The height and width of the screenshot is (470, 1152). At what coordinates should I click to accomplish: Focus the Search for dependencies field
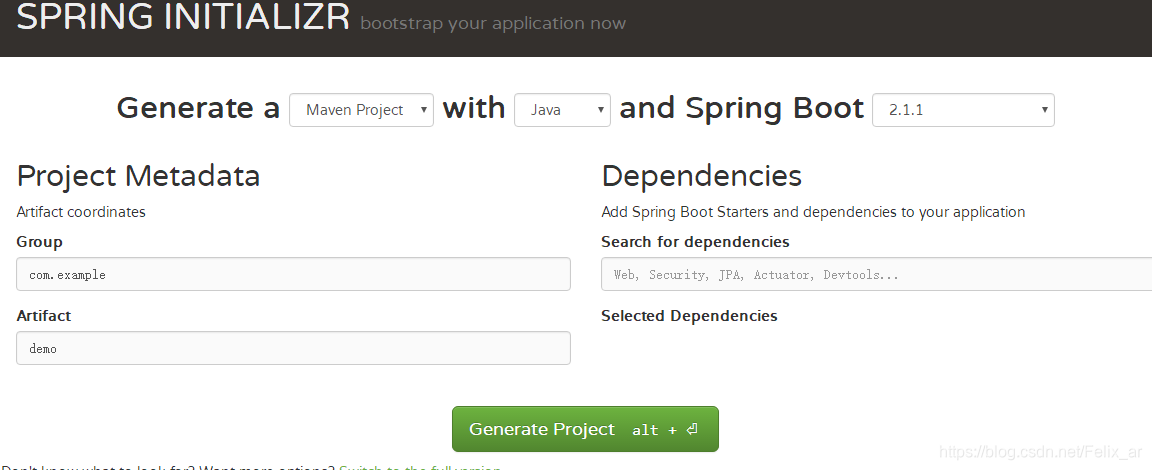pyautogui.click(x=876, y=274)
